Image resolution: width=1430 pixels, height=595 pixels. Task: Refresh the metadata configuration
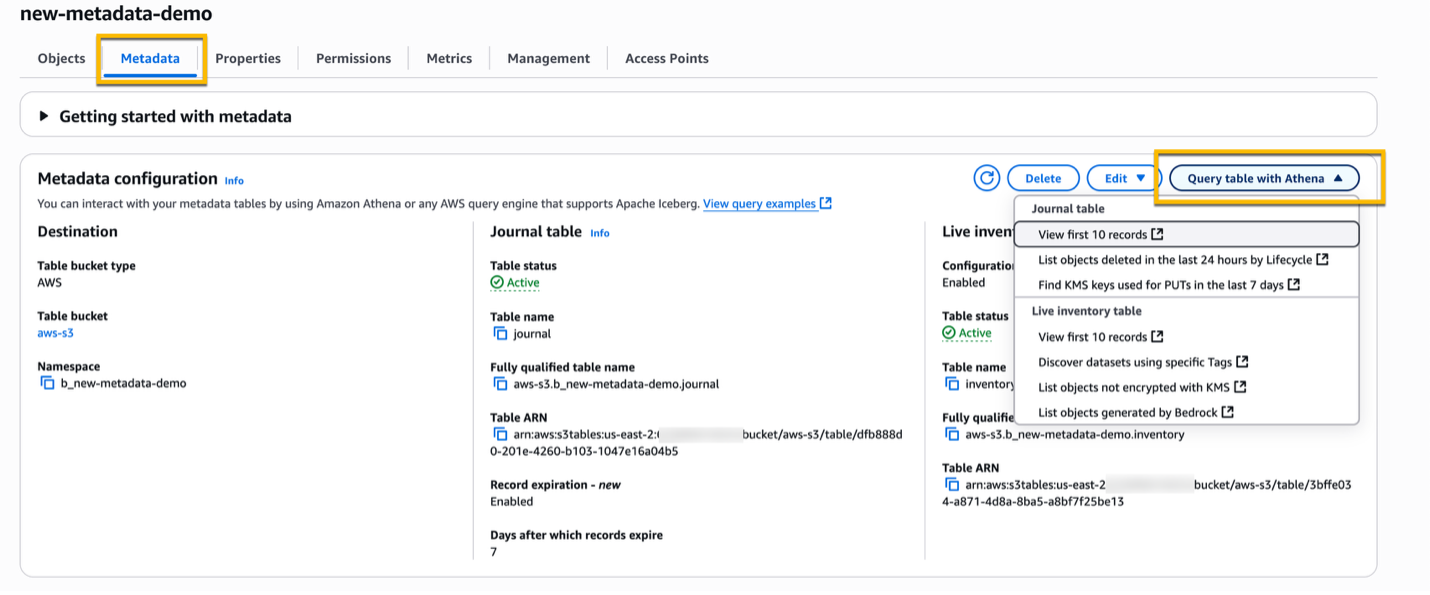(986, 177)
